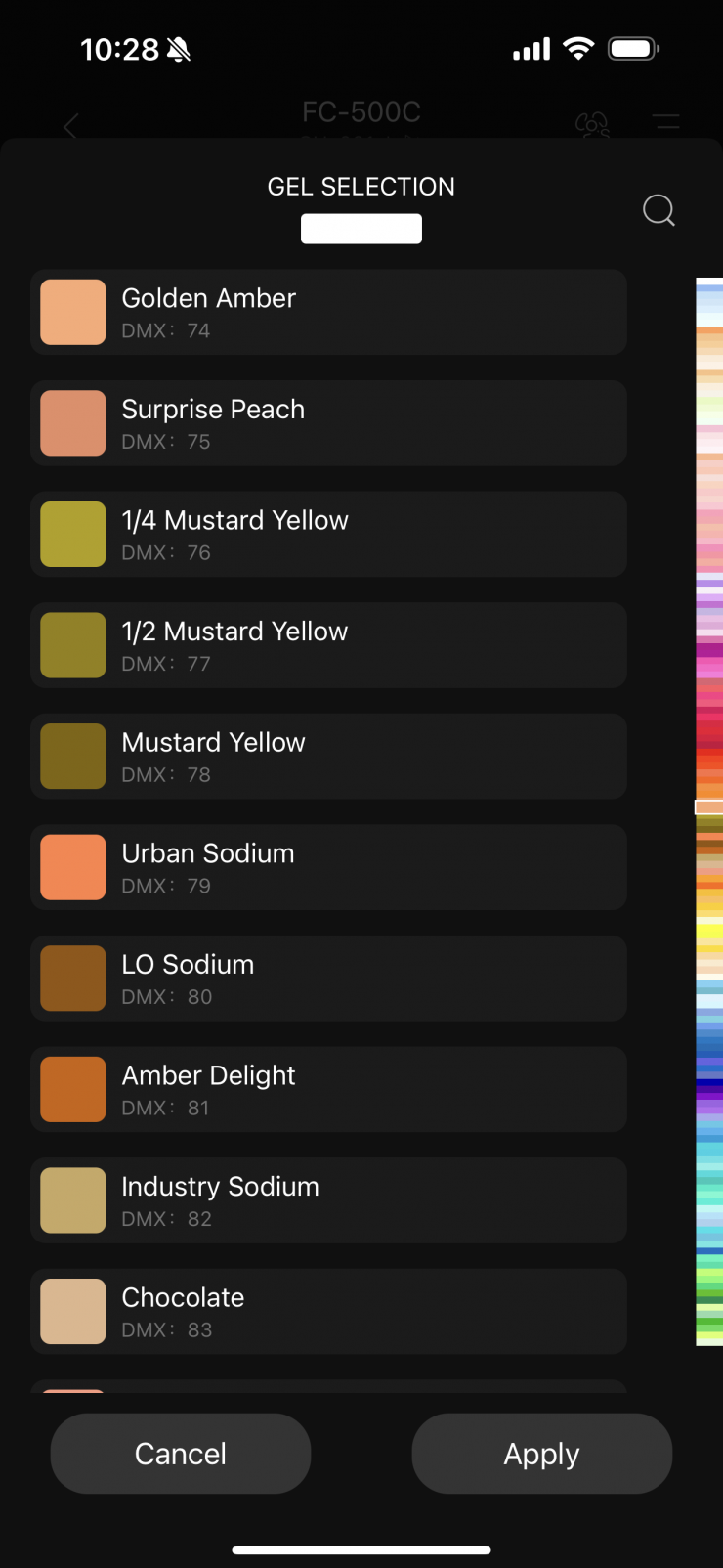Choose the LO Sodium gel
723x1568 pixels.
click(x=328, y=979)
